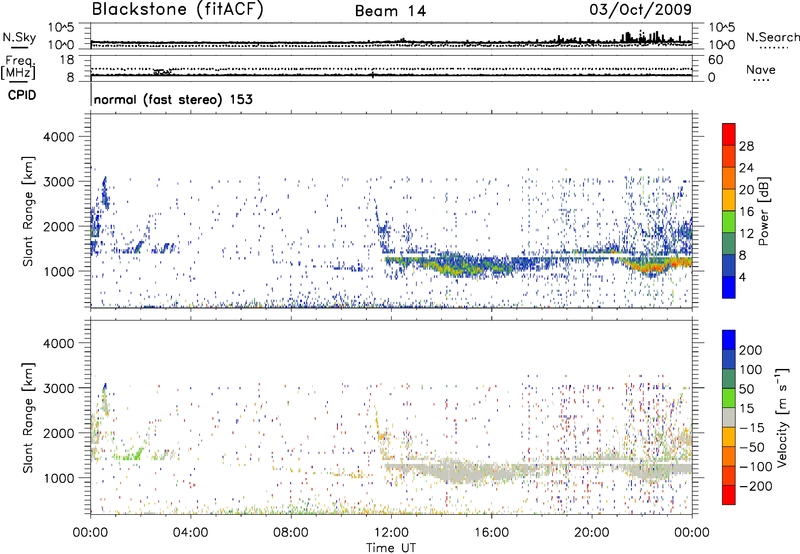This screenshot has height=554, width=800.
Task: Click the '12:00' time axis tick label
Action: (x=391, y=533)
